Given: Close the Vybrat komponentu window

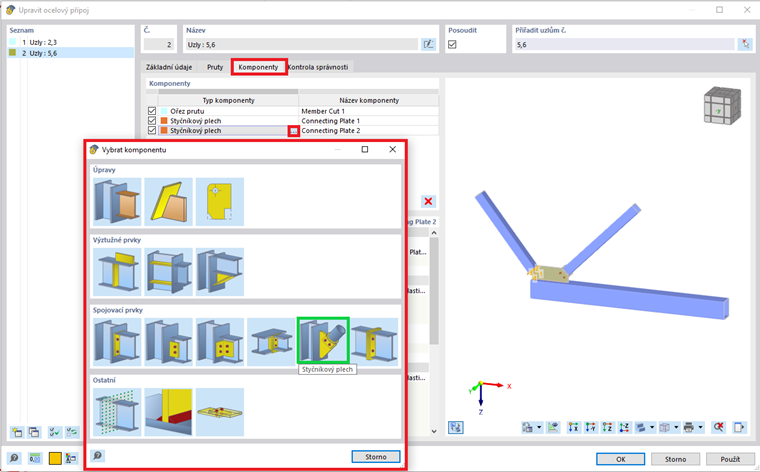Looking at the screenshot, I should [x=393, y=149].
